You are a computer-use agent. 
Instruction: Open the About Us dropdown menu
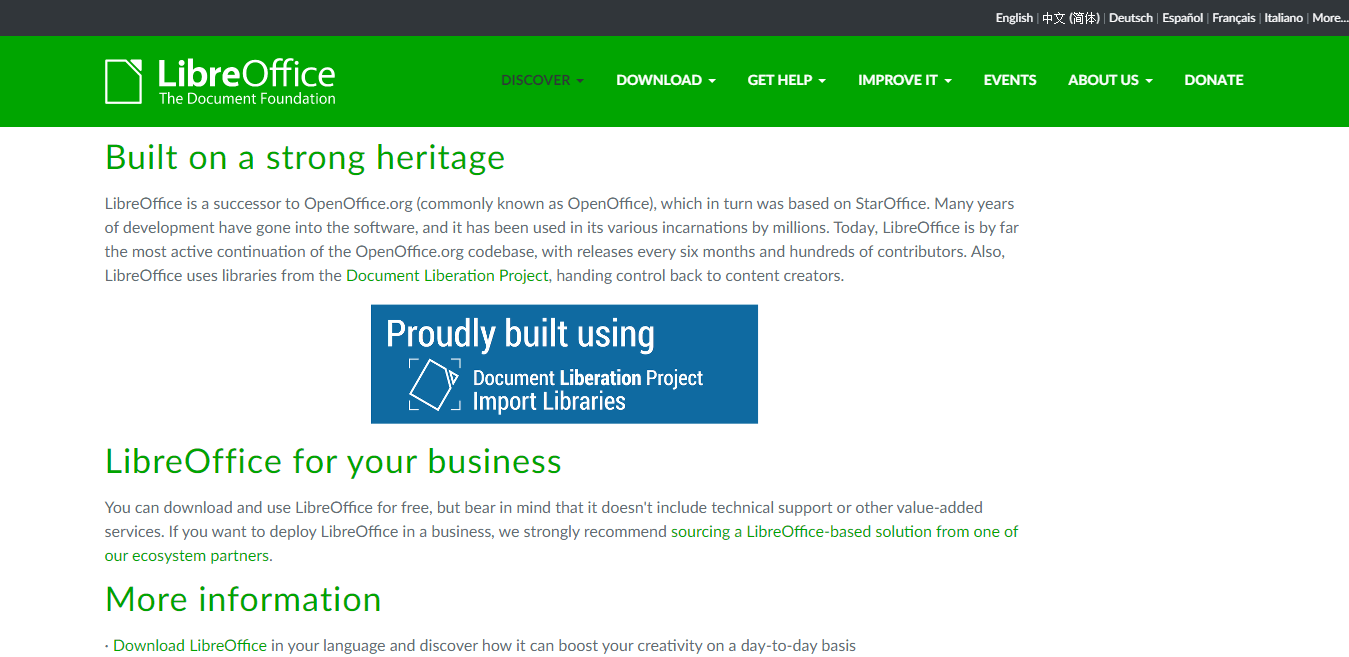click(x=1110, y=80)
